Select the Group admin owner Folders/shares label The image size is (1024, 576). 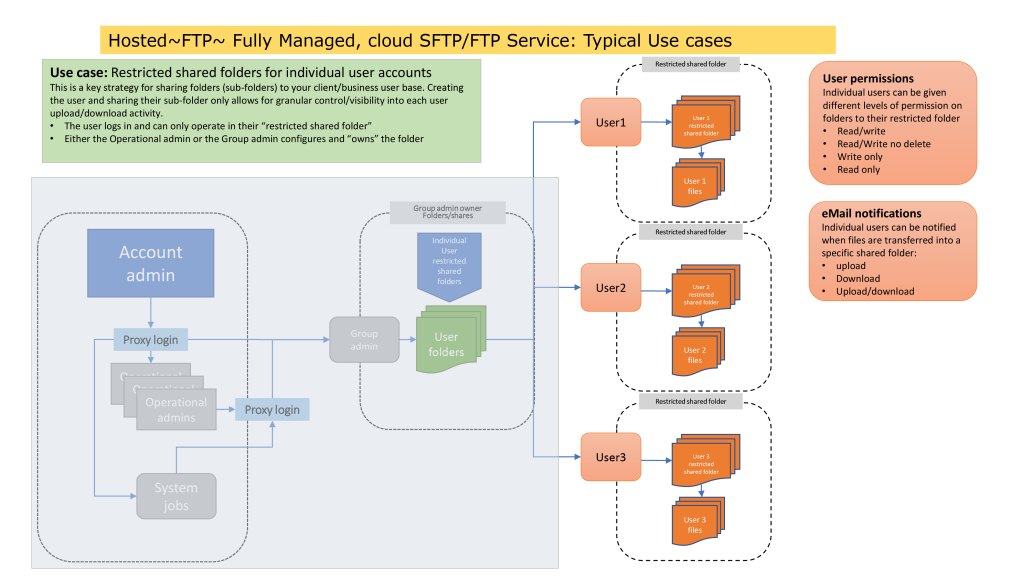point(447,212)
